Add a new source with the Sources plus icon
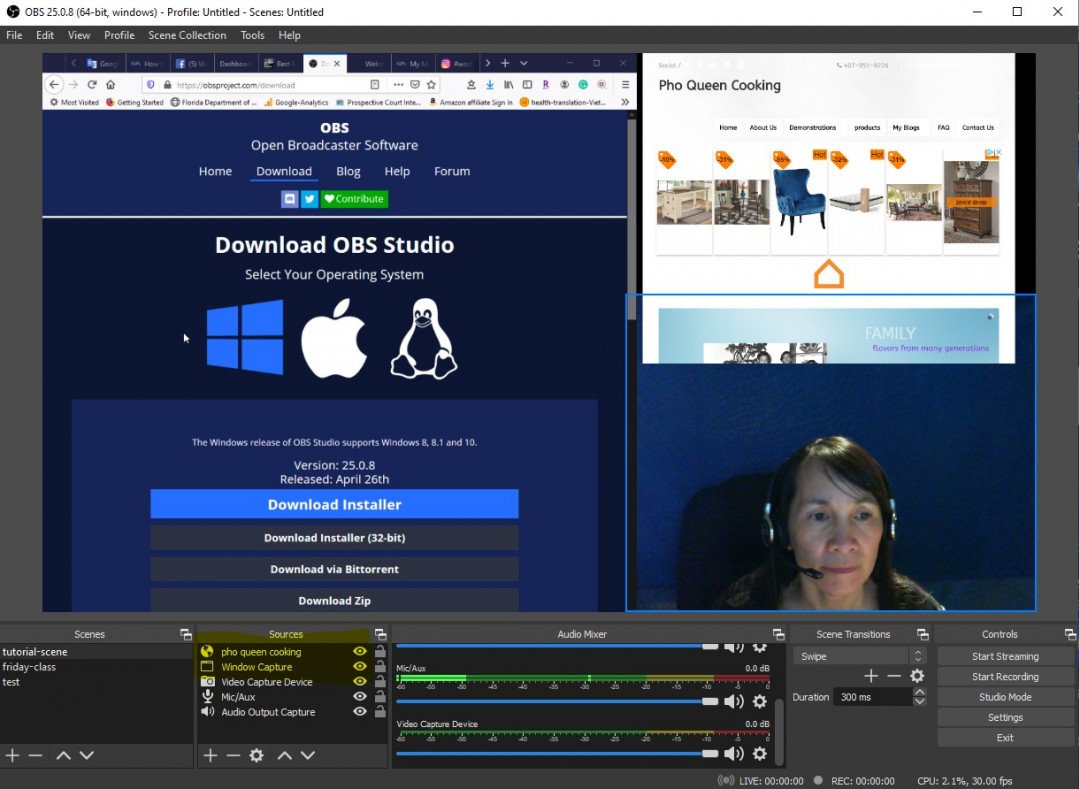The width and height of the screenshot is (1079, 789). pos(211,755)
